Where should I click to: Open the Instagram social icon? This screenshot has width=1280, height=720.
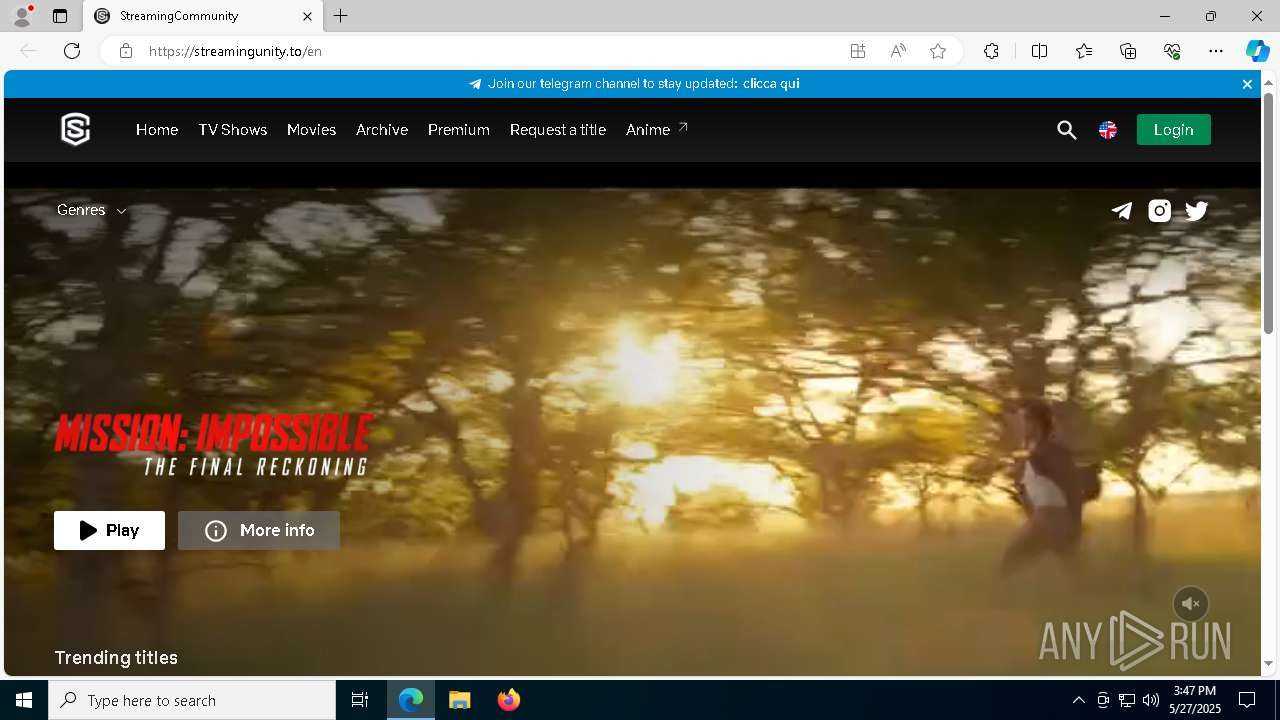pyautogui.click(x=1160, y=210)
